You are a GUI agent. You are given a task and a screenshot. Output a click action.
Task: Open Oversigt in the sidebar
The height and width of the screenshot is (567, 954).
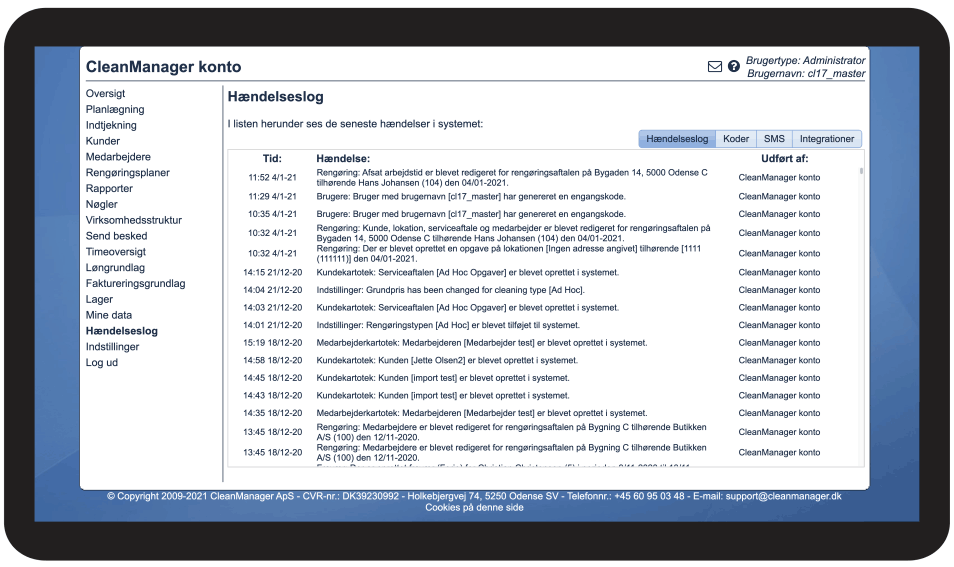coord(105,94)
